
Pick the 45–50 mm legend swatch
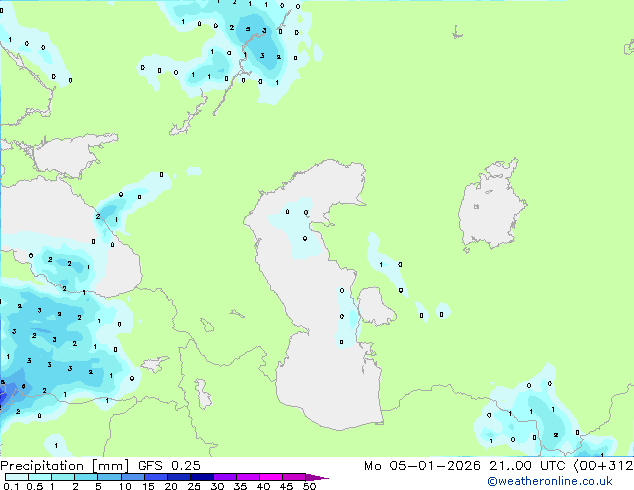pyautogui.click(x=294, y=477)
